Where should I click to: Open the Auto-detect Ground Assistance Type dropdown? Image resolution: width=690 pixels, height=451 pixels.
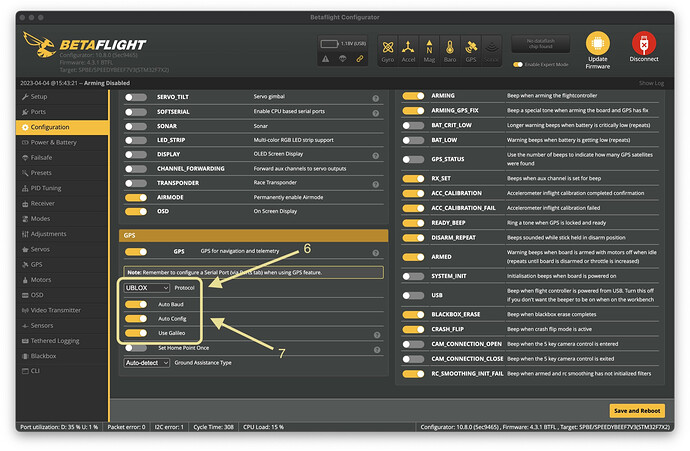pos(147,363)
